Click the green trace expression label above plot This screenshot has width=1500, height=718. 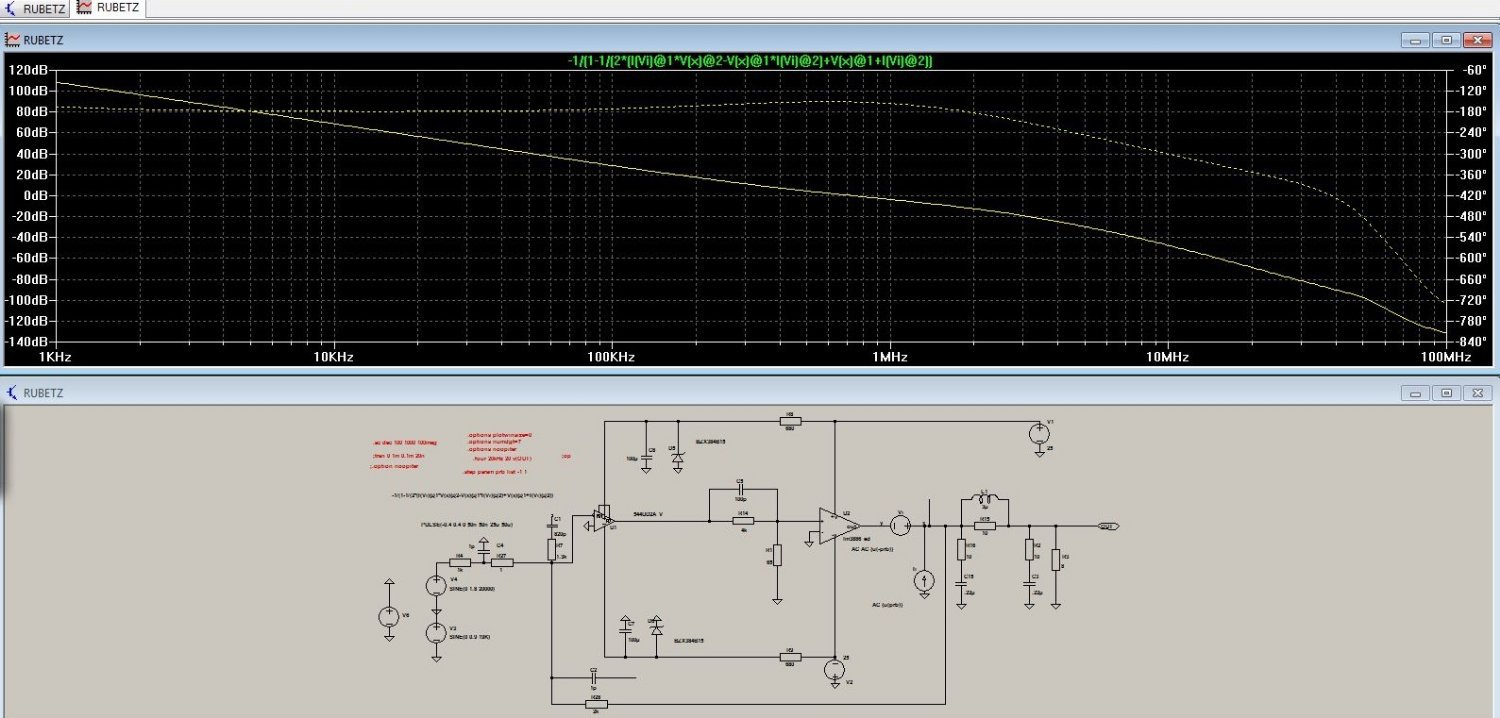[x=750, y=62]
